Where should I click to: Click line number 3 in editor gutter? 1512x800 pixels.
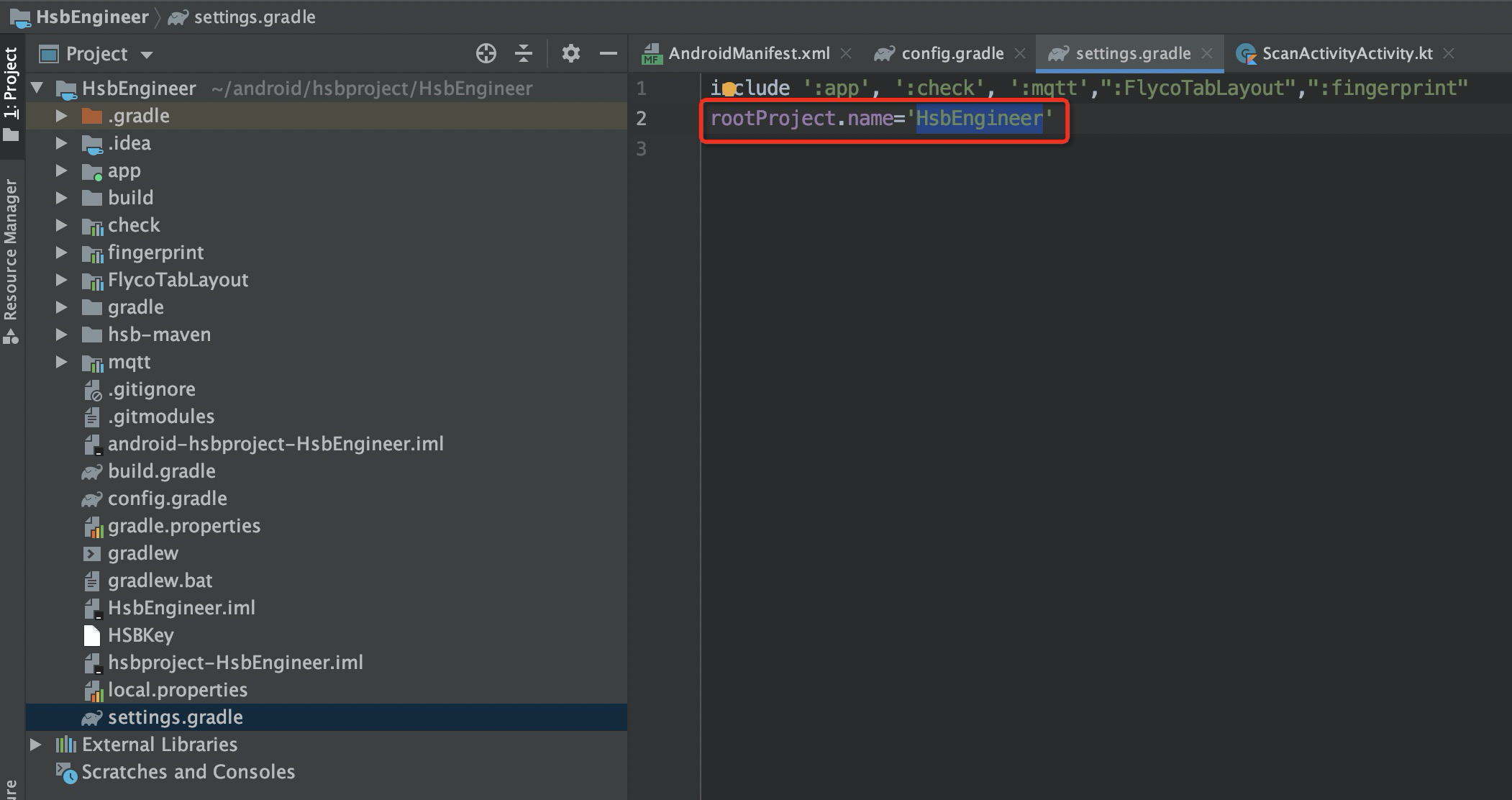(x=641, y=149)
